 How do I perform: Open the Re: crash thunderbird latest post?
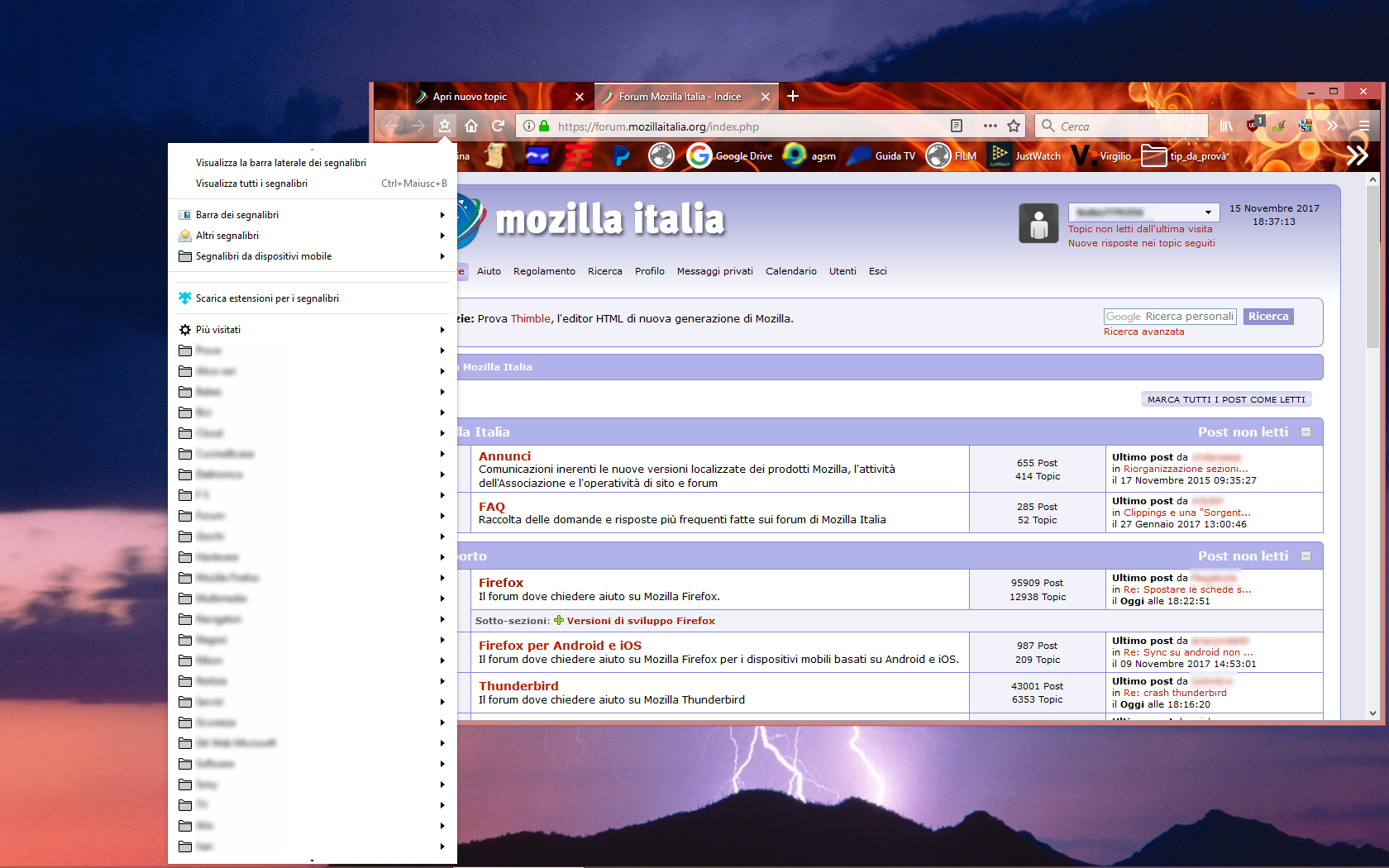(x=1175, y=693)
